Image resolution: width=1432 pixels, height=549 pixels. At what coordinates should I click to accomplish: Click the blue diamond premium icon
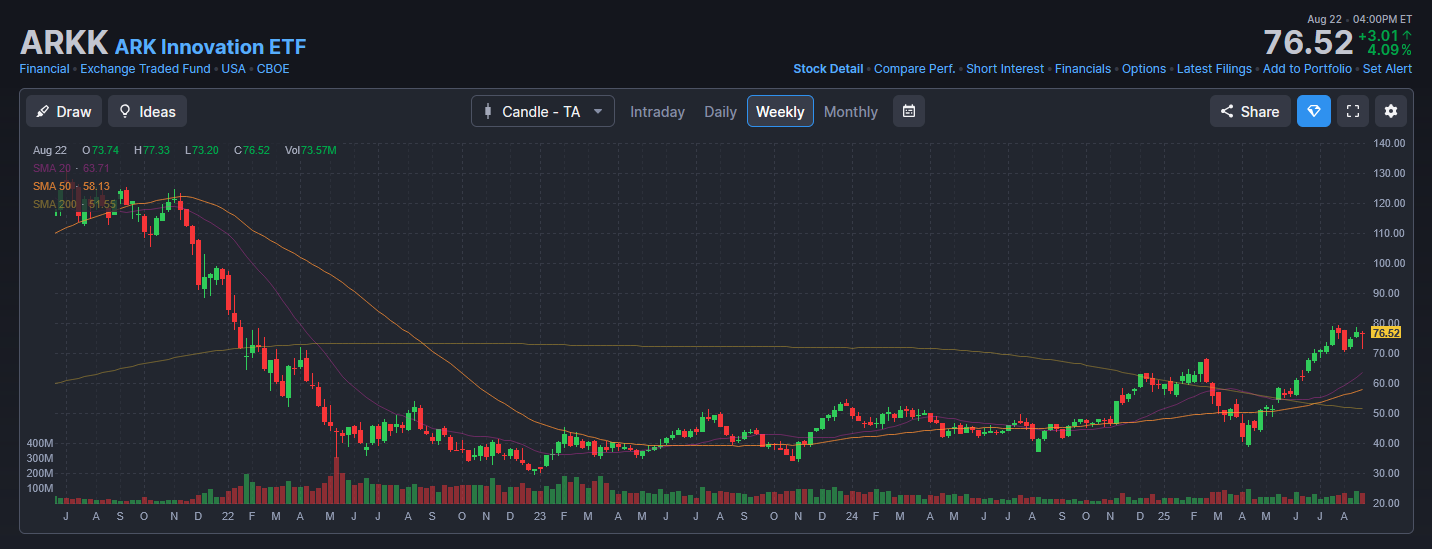coord(1314,111)
